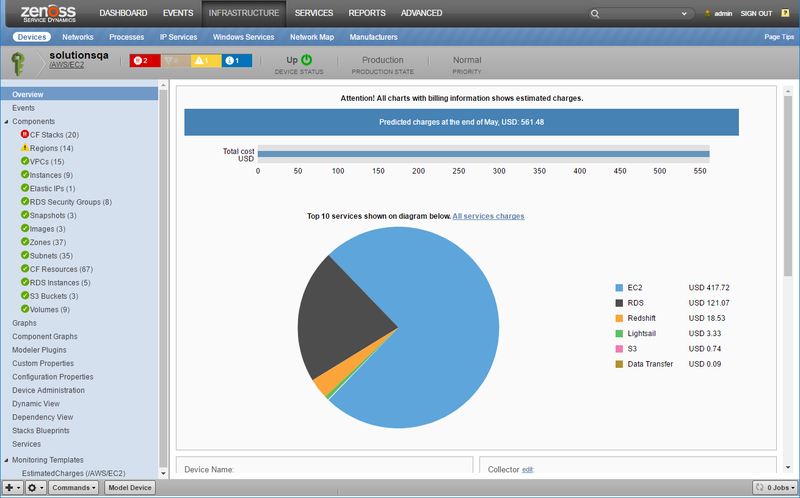The height and width of the screenshot is (498, 800).
Task: Open Stacks Blueprints in the sidebar
Action: [x=41, y=431]
